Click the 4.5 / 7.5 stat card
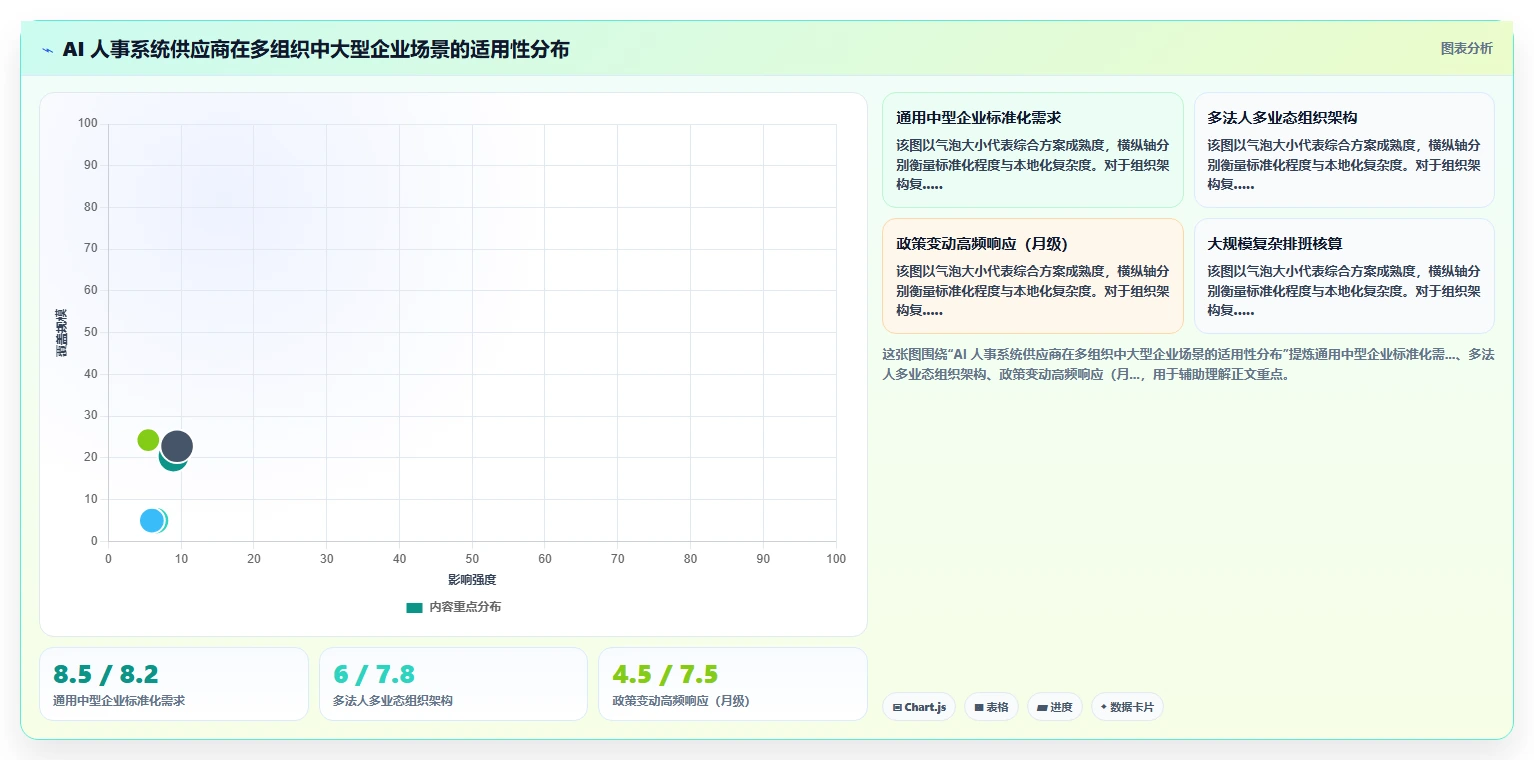This screenshot has width=1534, height=760. pyautogui.click(x=733, y=684)
